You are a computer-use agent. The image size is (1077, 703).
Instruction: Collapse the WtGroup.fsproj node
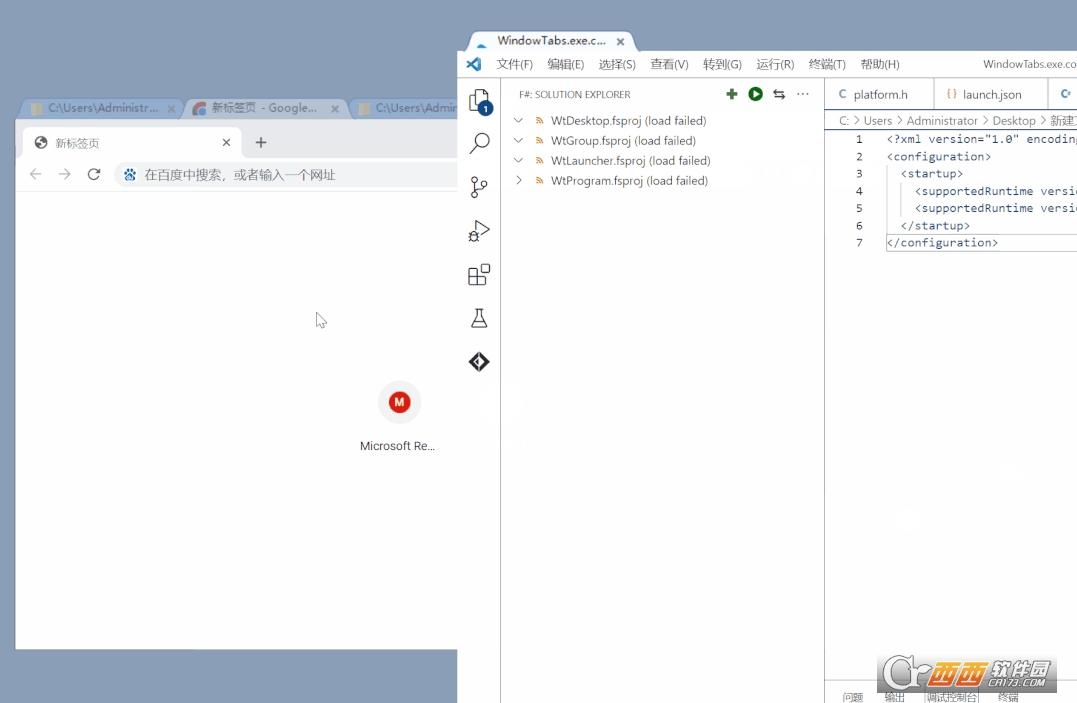[519, 140]
